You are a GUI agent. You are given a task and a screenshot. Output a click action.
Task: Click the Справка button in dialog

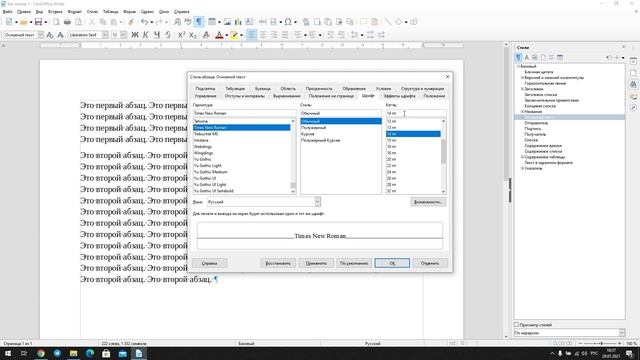[209, 263]
